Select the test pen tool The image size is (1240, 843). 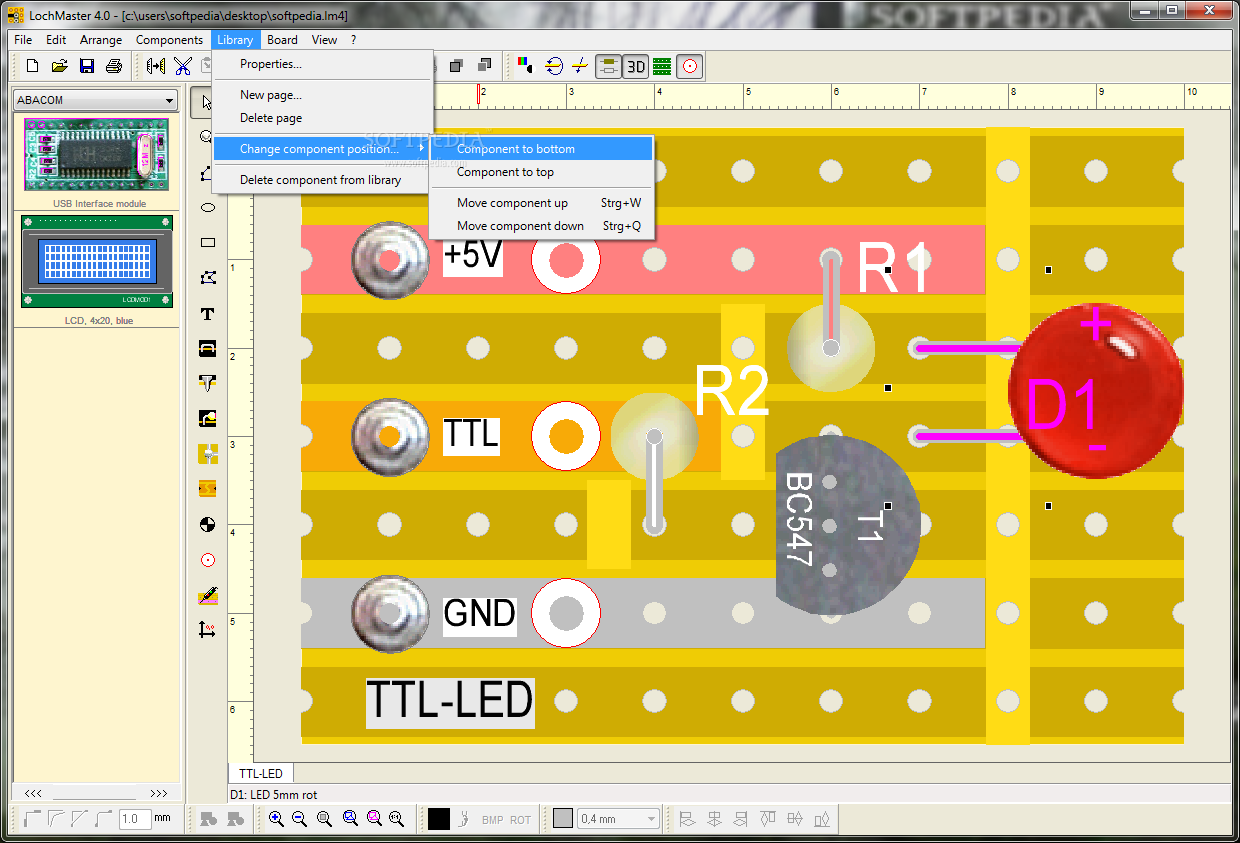(208, 595)
